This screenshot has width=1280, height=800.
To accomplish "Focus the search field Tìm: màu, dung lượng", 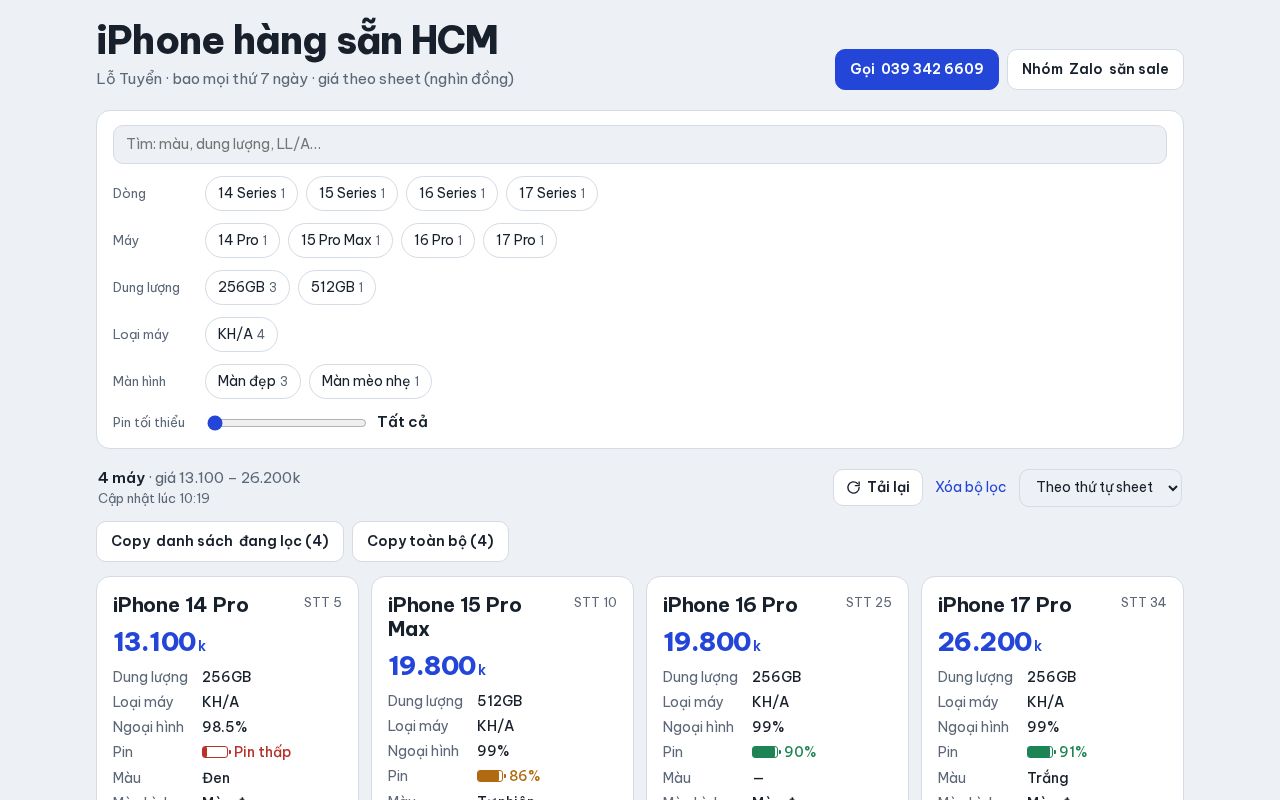I will [x=640, y=144].
